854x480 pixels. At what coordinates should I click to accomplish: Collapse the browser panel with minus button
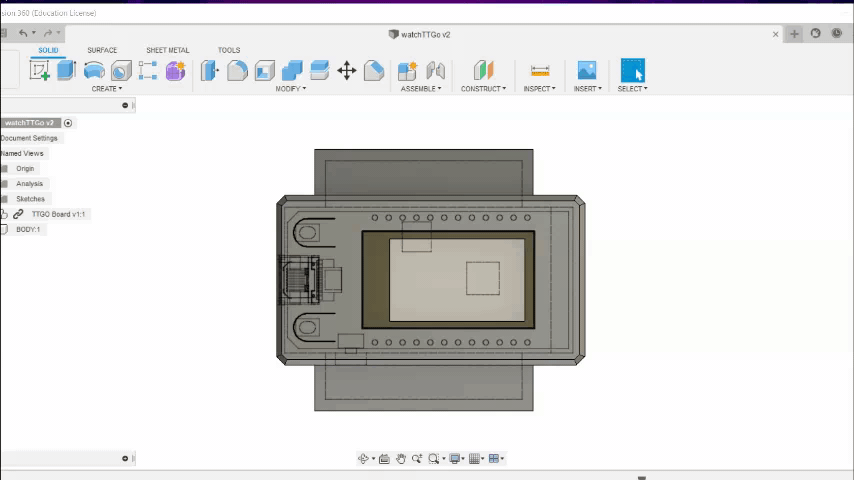tap(125, 105)
